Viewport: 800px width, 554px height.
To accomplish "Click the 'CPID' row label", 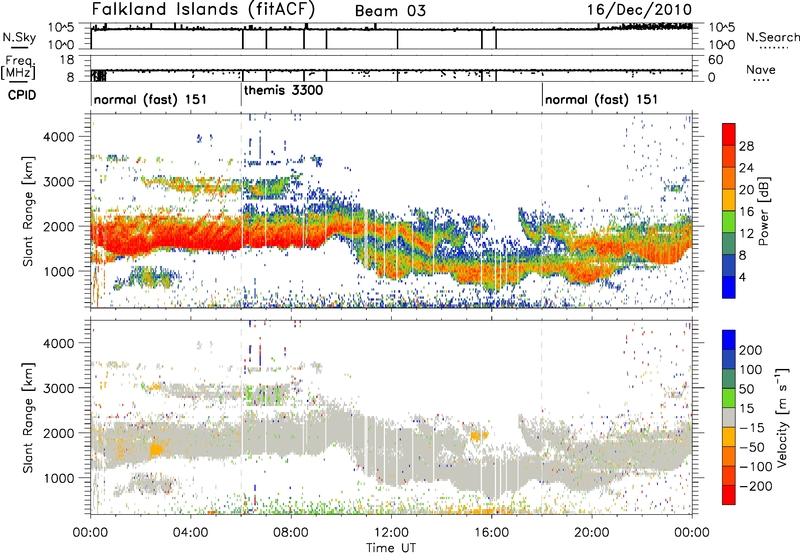I will [x=22, y=95].
